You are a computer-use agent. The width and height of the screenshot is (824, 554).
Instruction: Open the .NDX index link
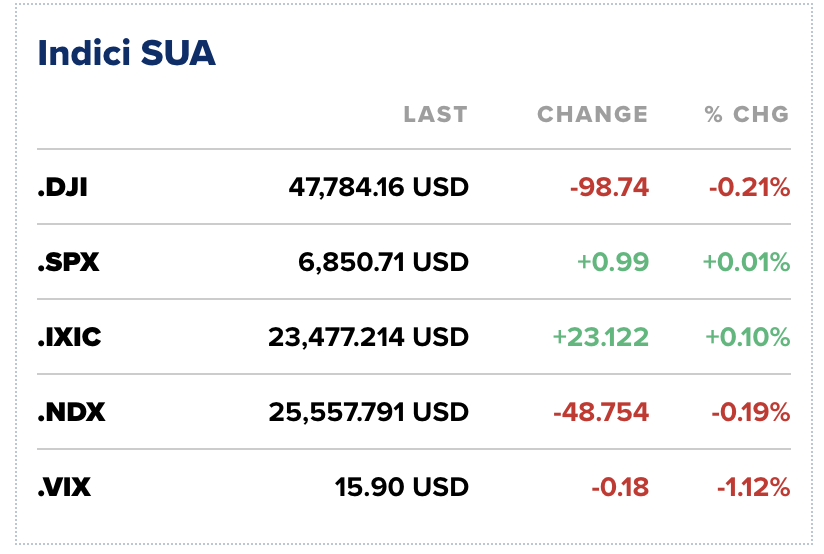[72, 412]
